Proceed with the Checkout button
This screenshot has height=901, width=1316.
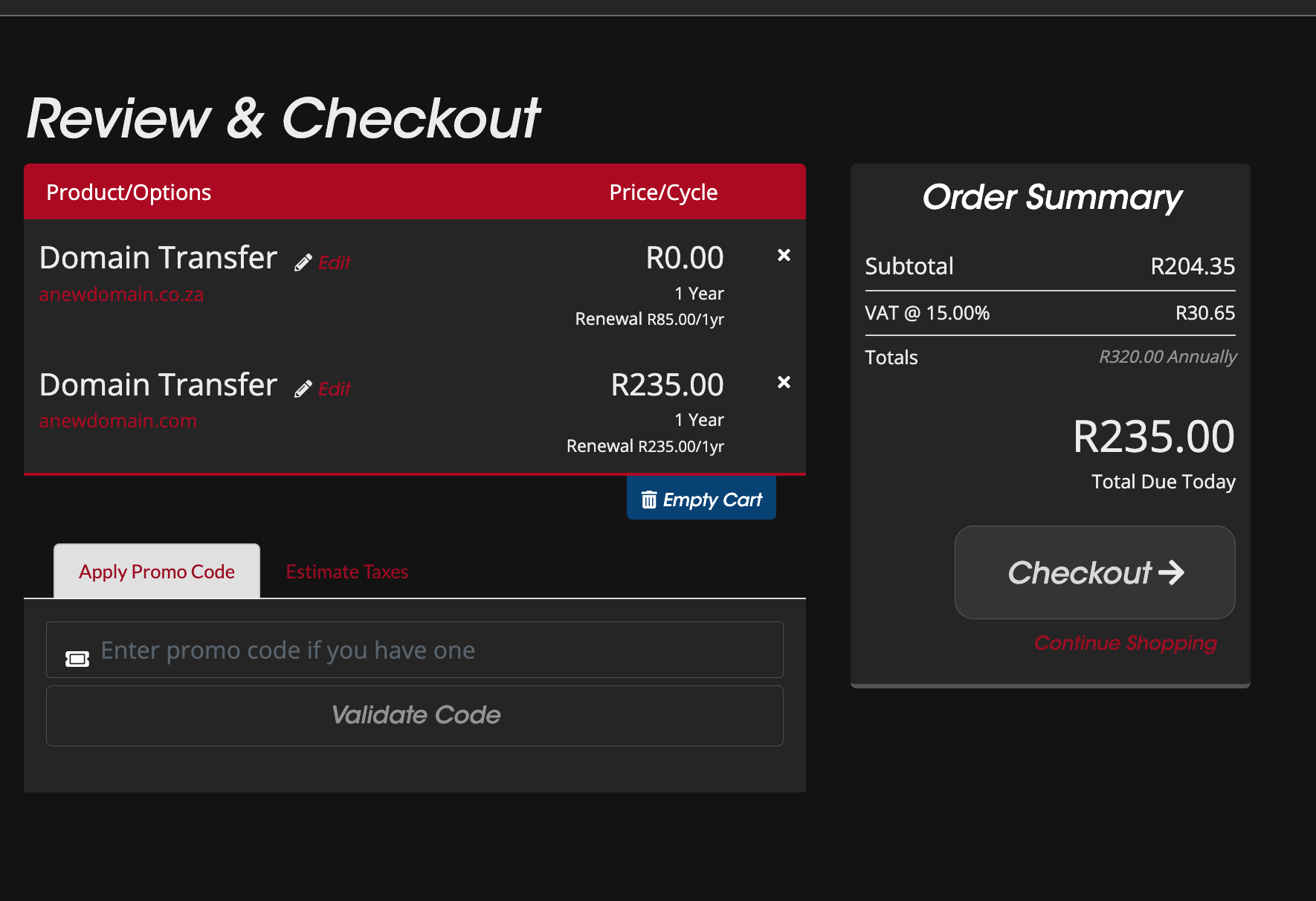tap(1094, 572)
